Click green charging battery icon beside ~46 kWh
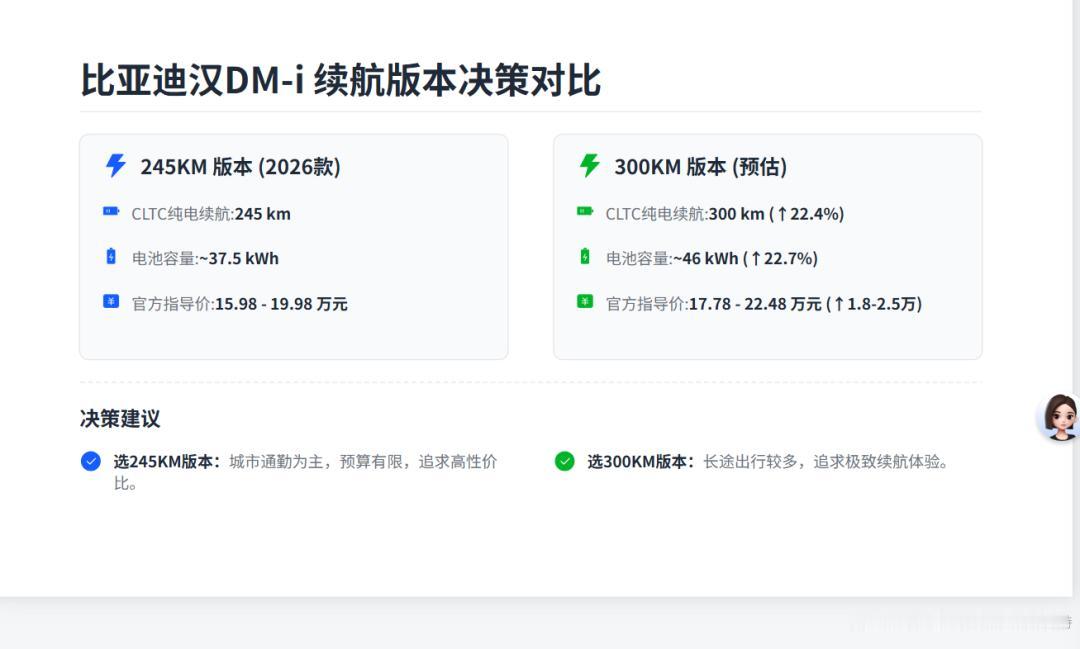This screenshot has width=1080, height=649. [585, 256]
